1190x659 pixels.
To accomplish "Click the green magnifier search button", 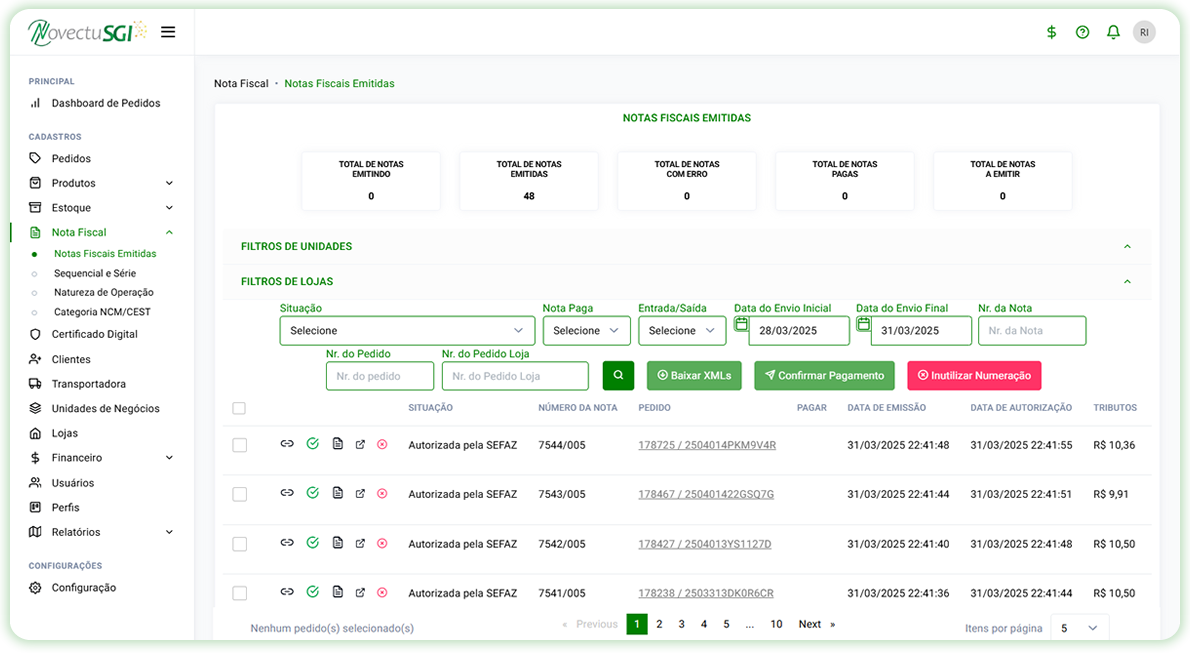I will [x=618, y=376].
